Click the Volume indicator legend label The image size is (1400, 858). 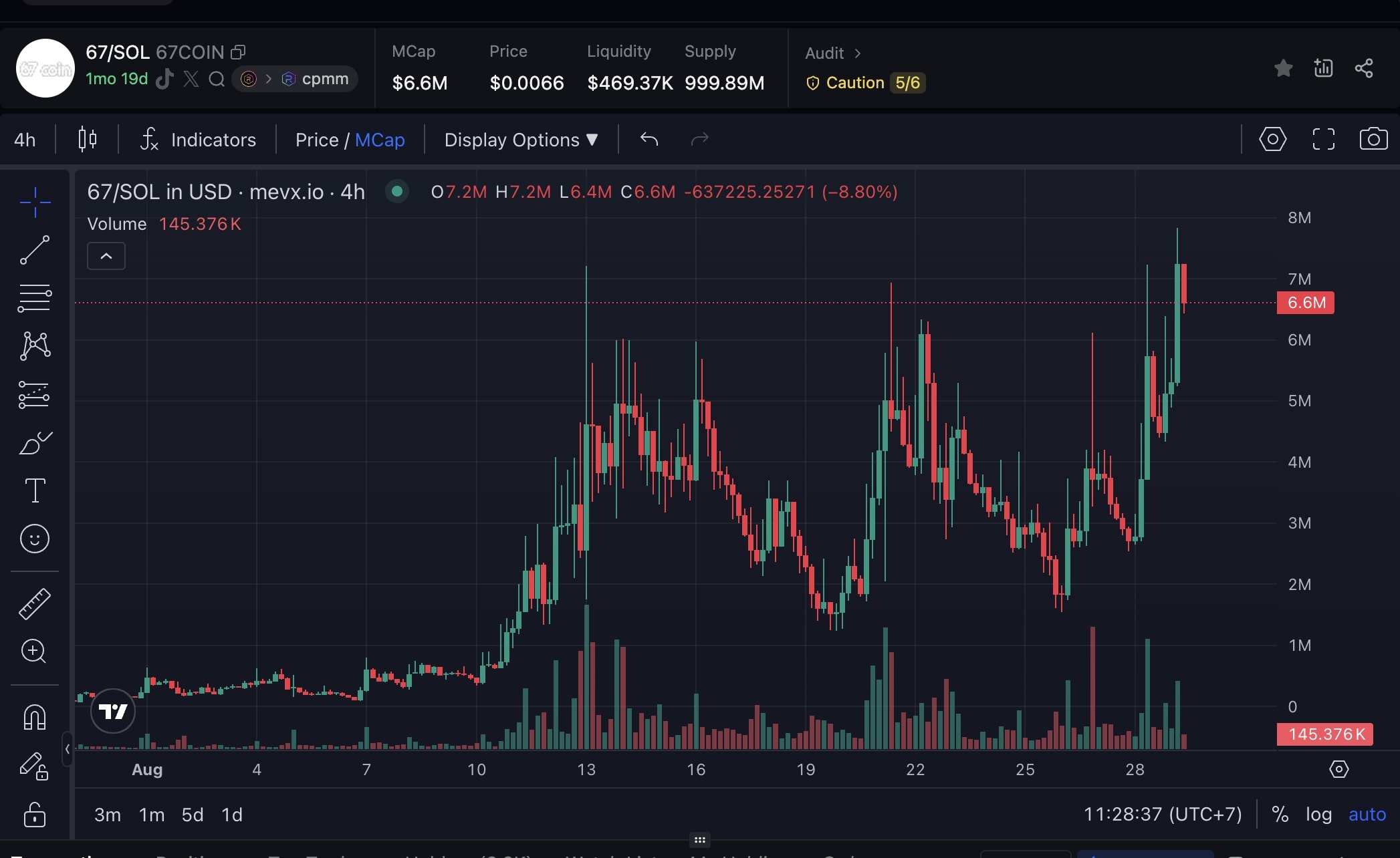tap(117, 224)
